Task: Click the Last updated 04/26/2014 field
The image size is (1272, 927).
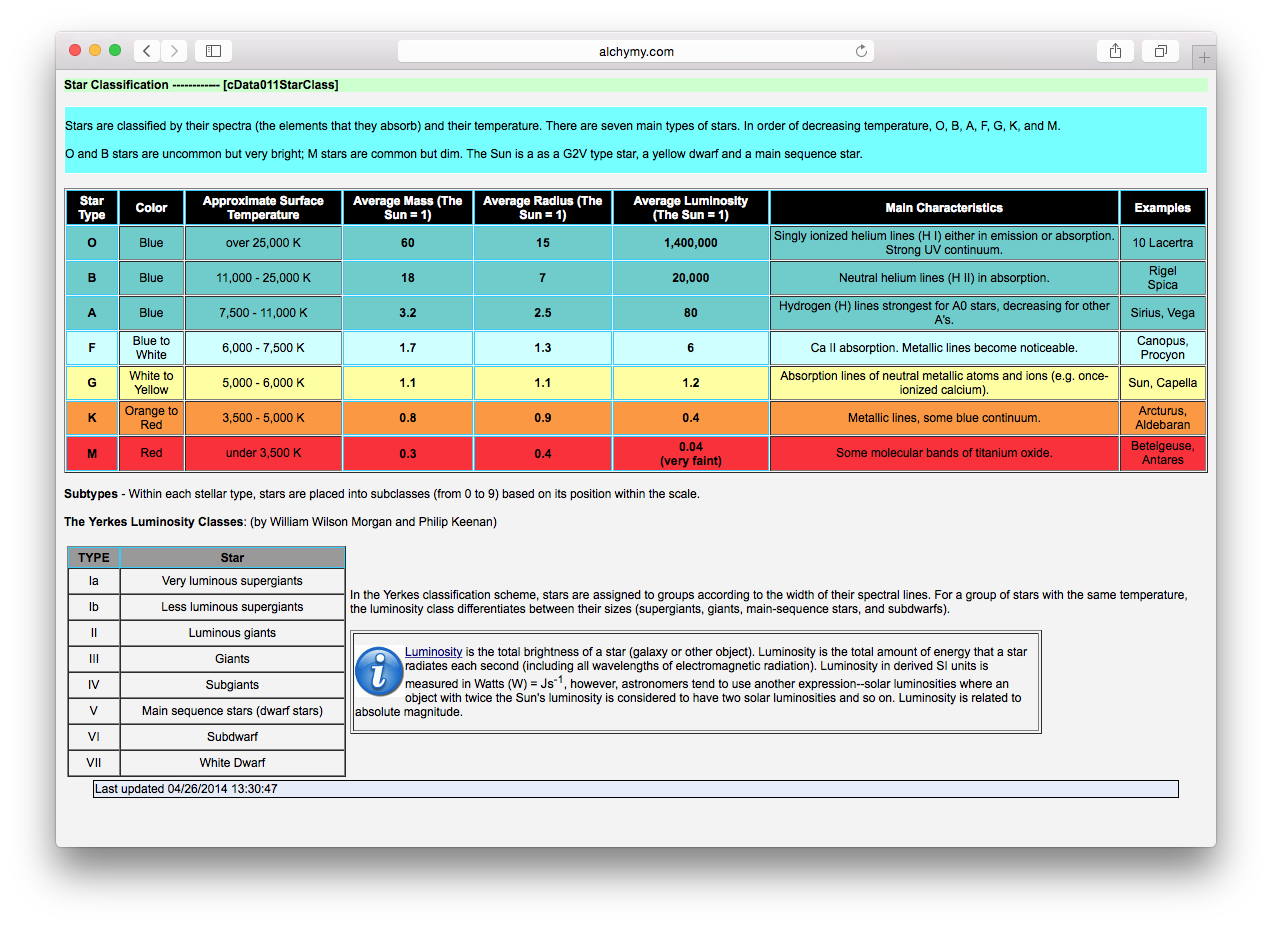Action: 635,788
